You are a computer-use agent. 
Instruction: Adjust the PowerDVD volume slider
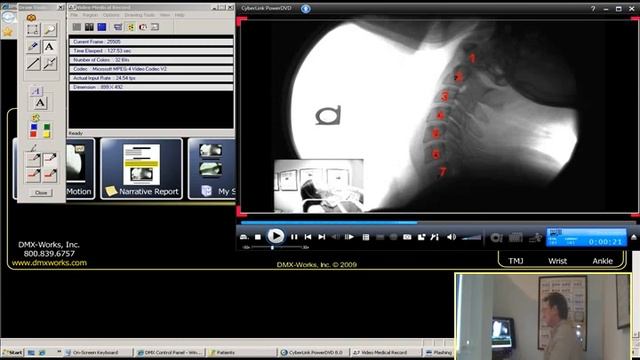471,238
